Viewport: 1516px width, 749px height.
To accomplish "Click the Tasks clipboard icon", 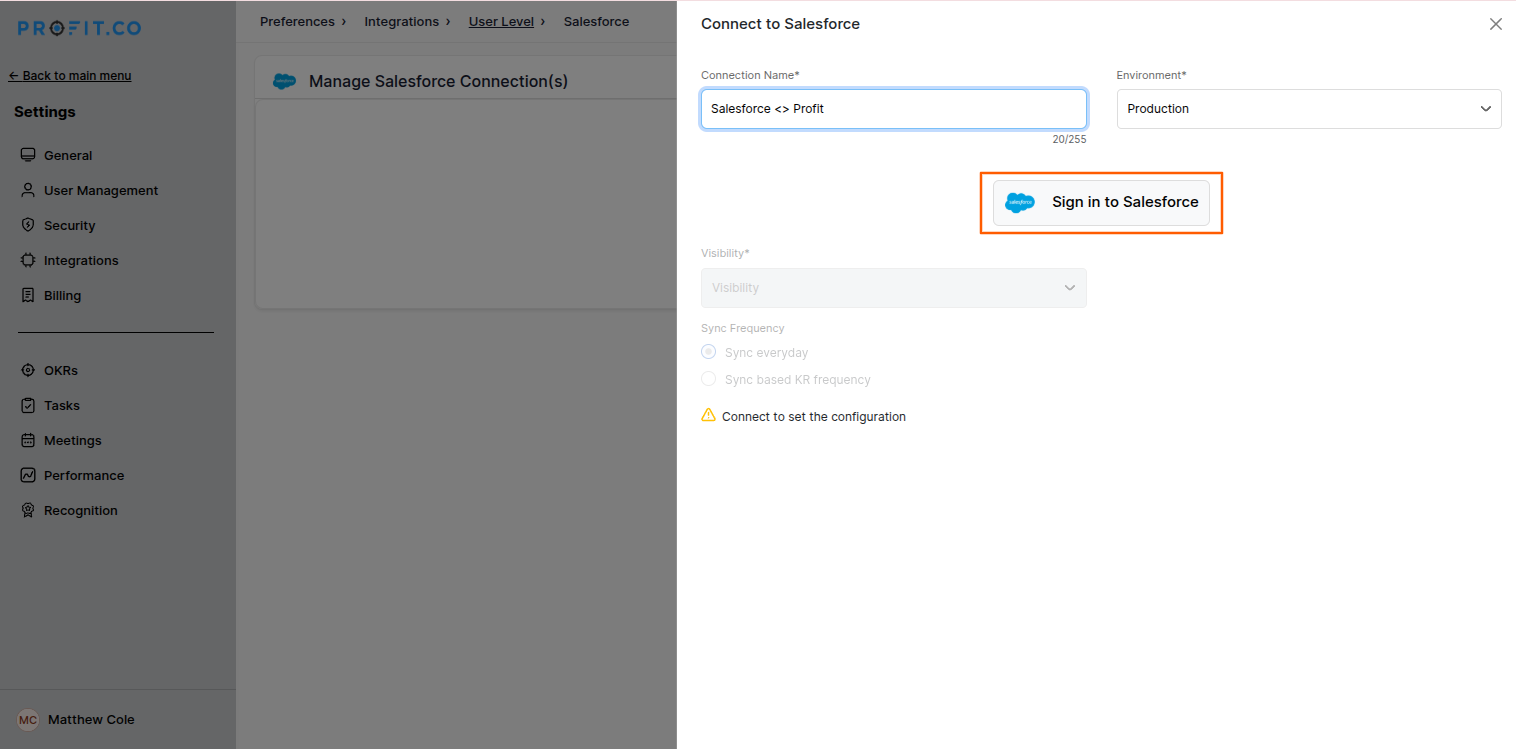I will (28, 405).
